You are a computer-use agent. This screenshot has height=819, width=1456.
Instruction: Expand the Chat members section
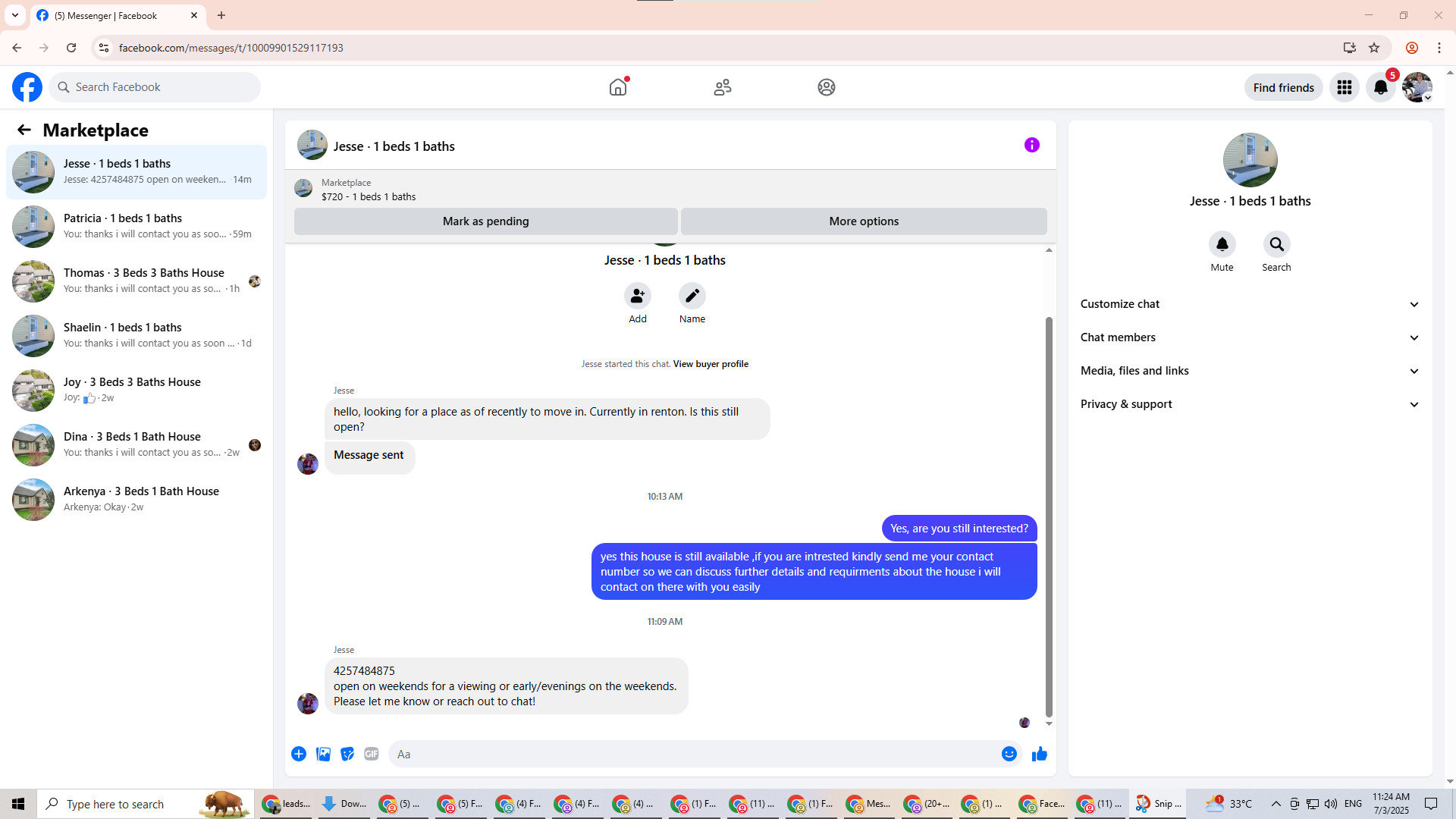coord(1250,337)
